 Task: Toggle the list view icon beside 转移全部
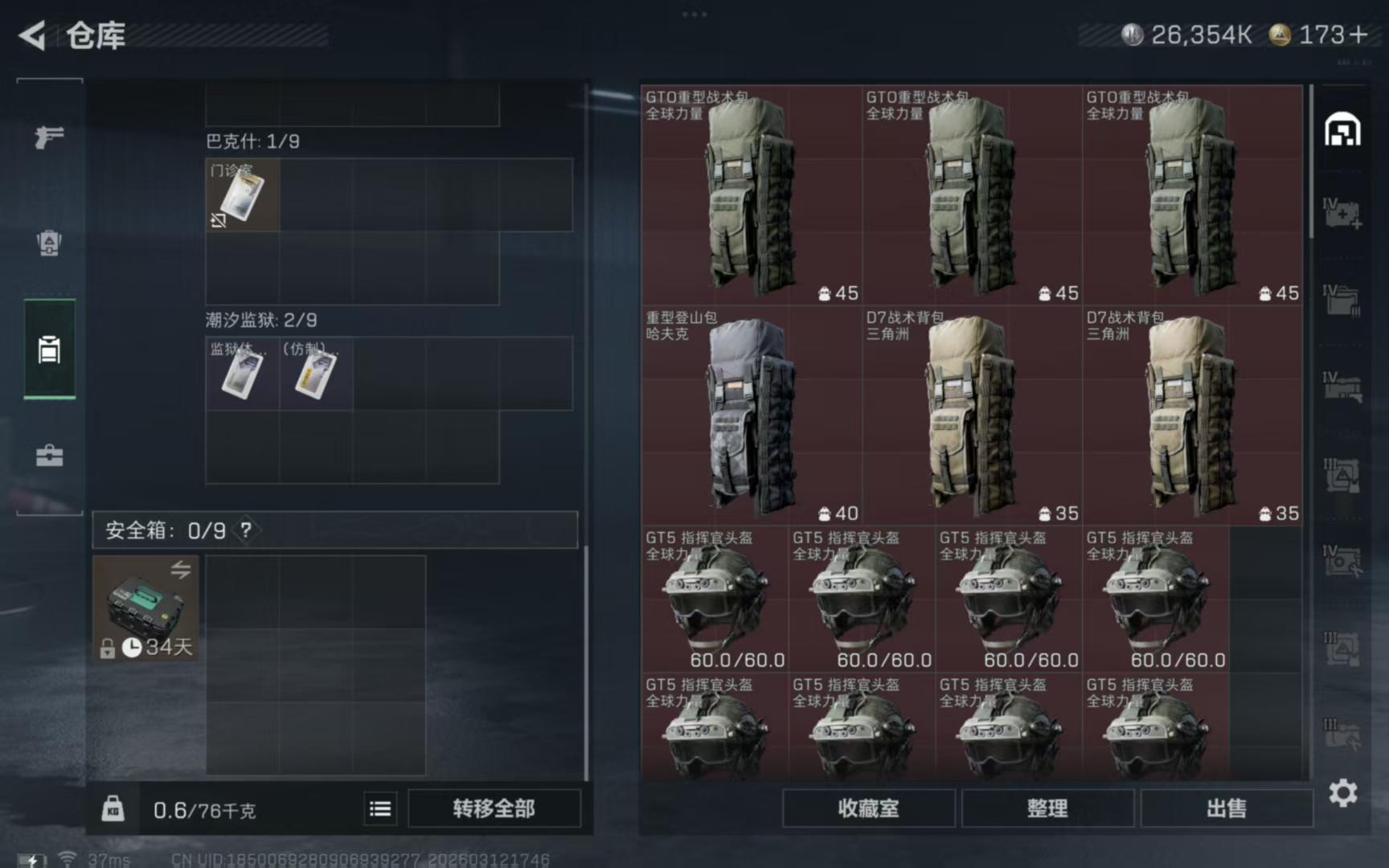click(x=380, y=809)
